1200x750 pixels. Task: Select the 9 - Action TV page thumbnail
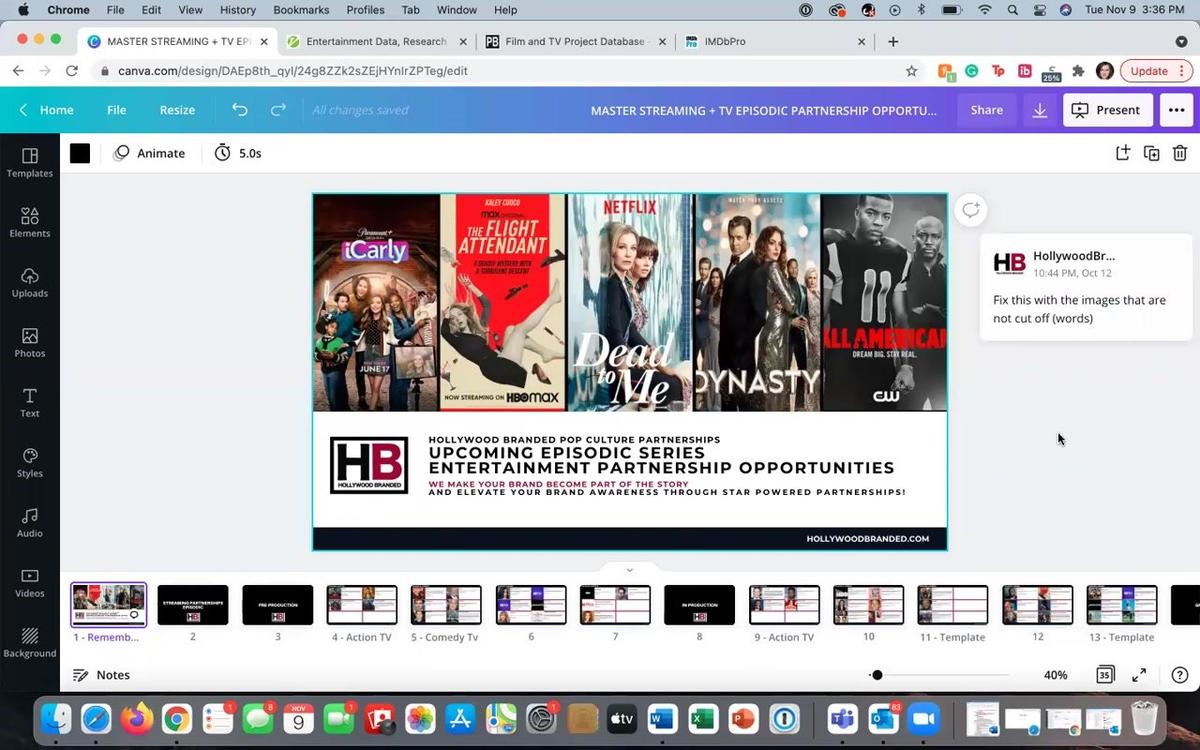[x=784, y=605]
